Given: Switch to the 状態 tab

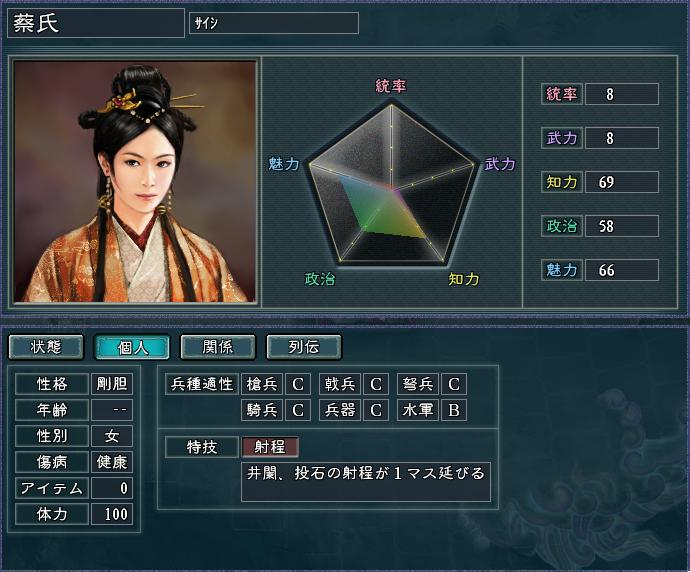Looking at the screenshot, I should [x=46, y=347].
